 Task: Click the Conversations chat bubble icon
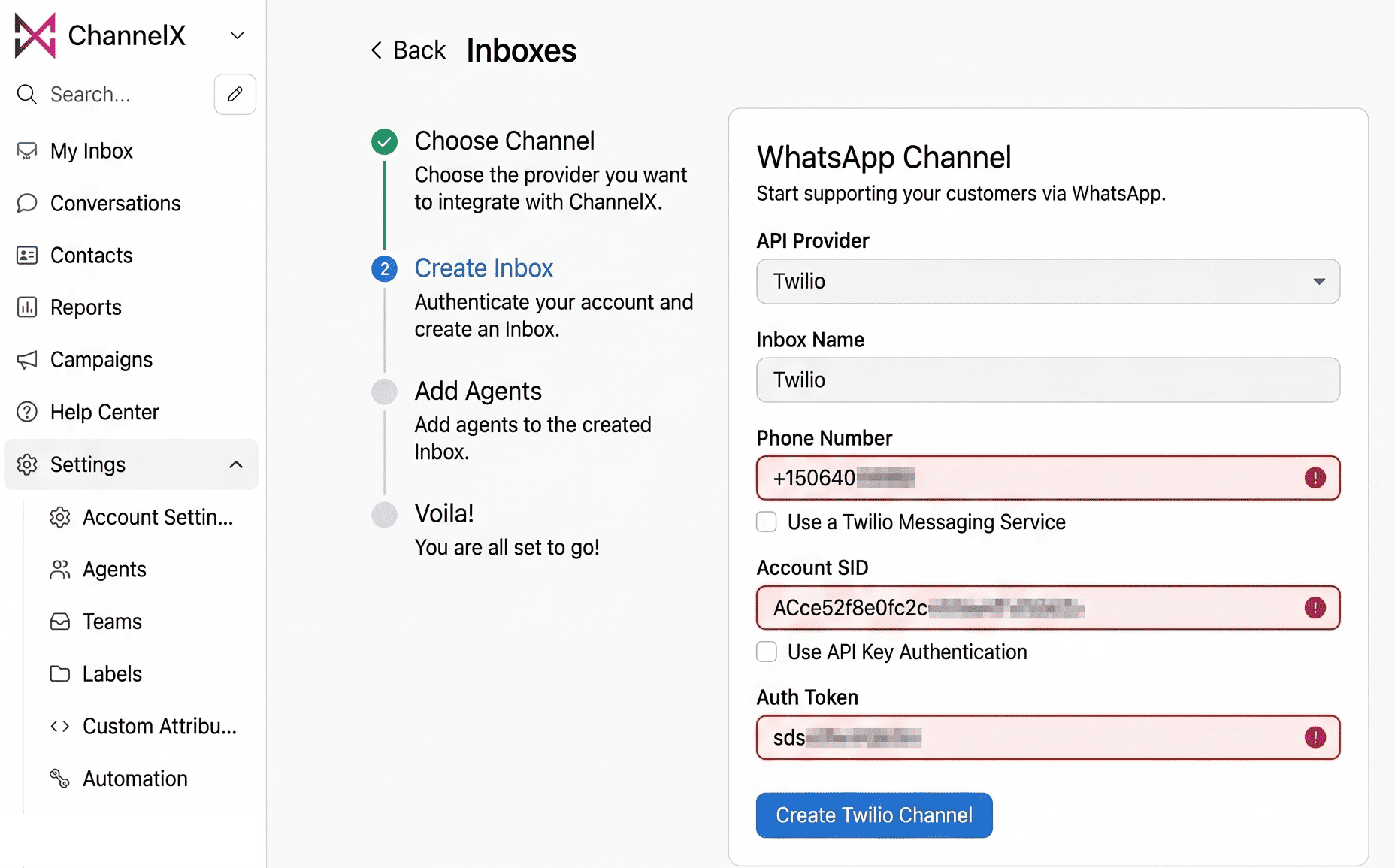tap(27, 203)
